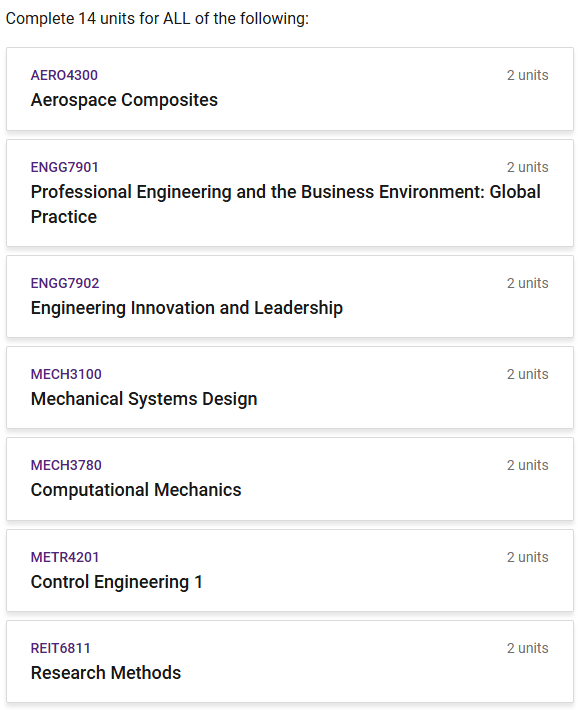The image size is (579, 710).
Task: Click the Research Methods course title
Action: 105,673
